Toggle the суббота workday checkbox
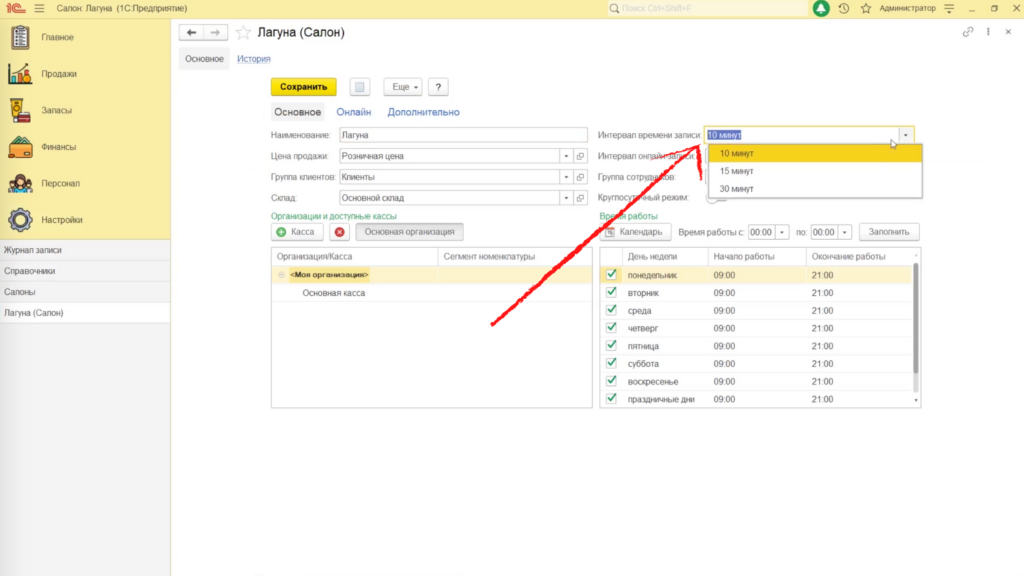The height and width of the screenshot is (576, 1024). pyautogui.click(x=611, y=363)
